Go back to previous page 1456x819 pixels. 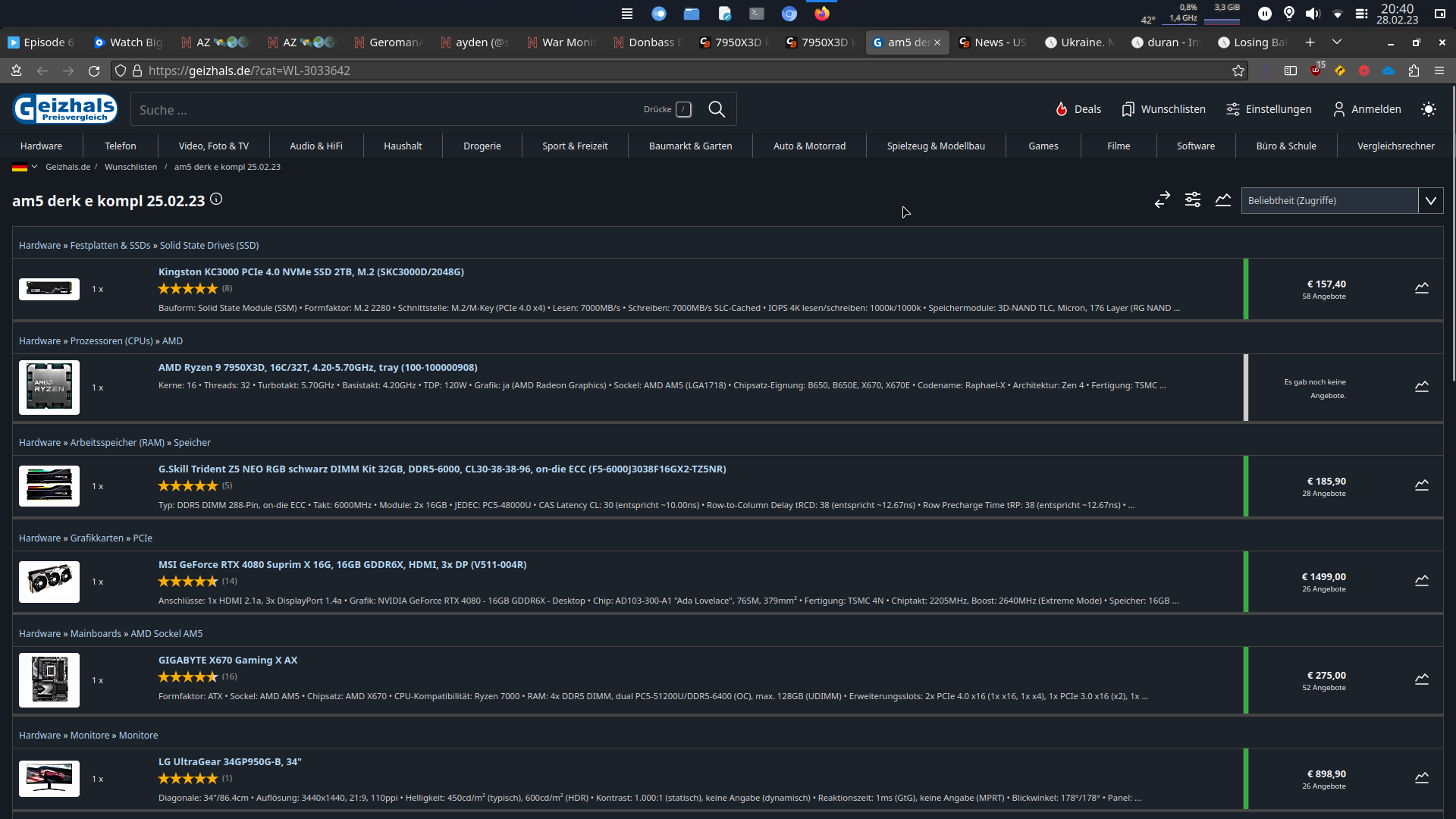click(x=42, y=71)
